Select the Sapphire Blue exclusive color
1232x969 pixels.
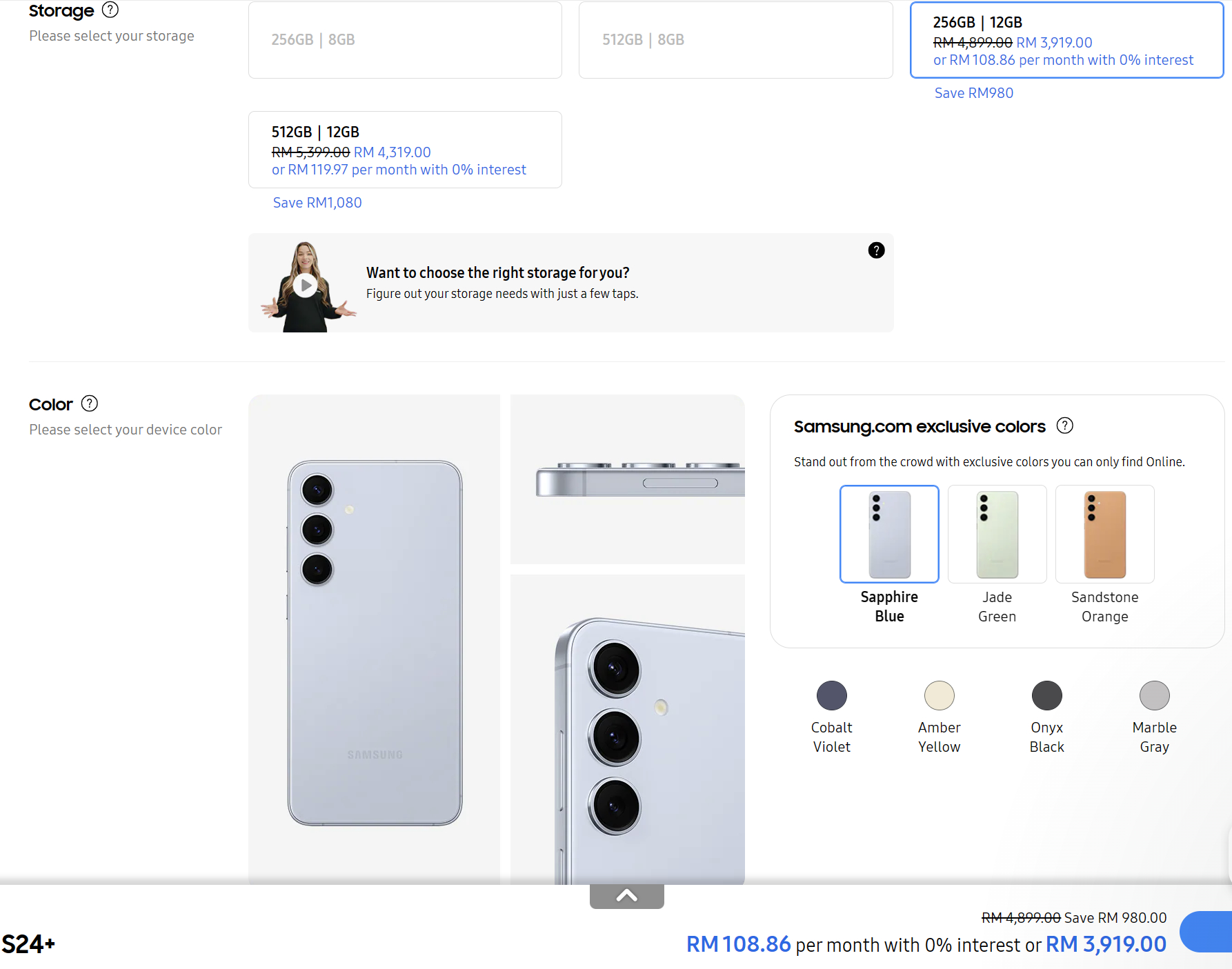click(889, 535)
